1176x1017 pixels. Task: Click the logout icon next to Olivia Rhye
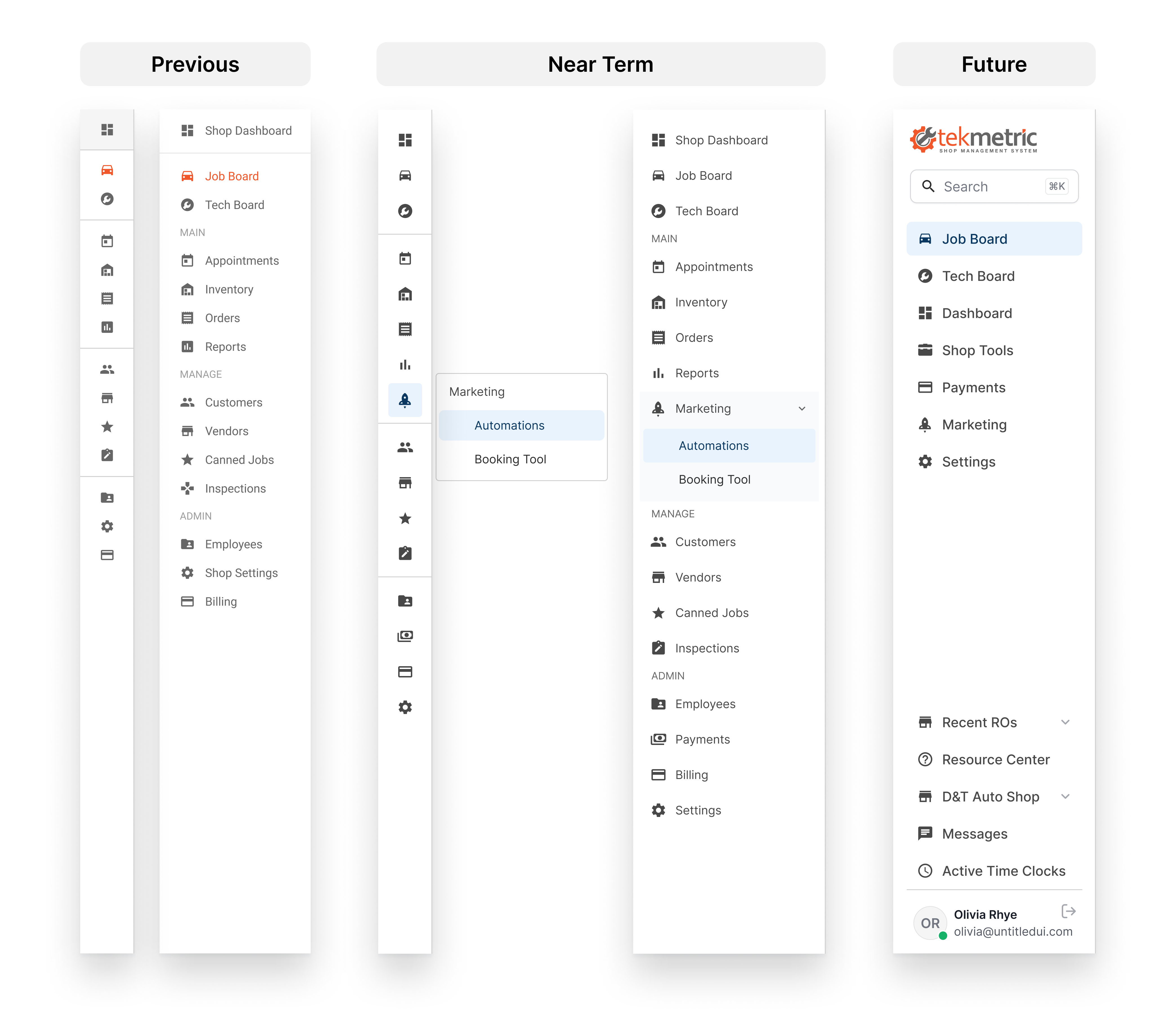tap(1068, 911)
